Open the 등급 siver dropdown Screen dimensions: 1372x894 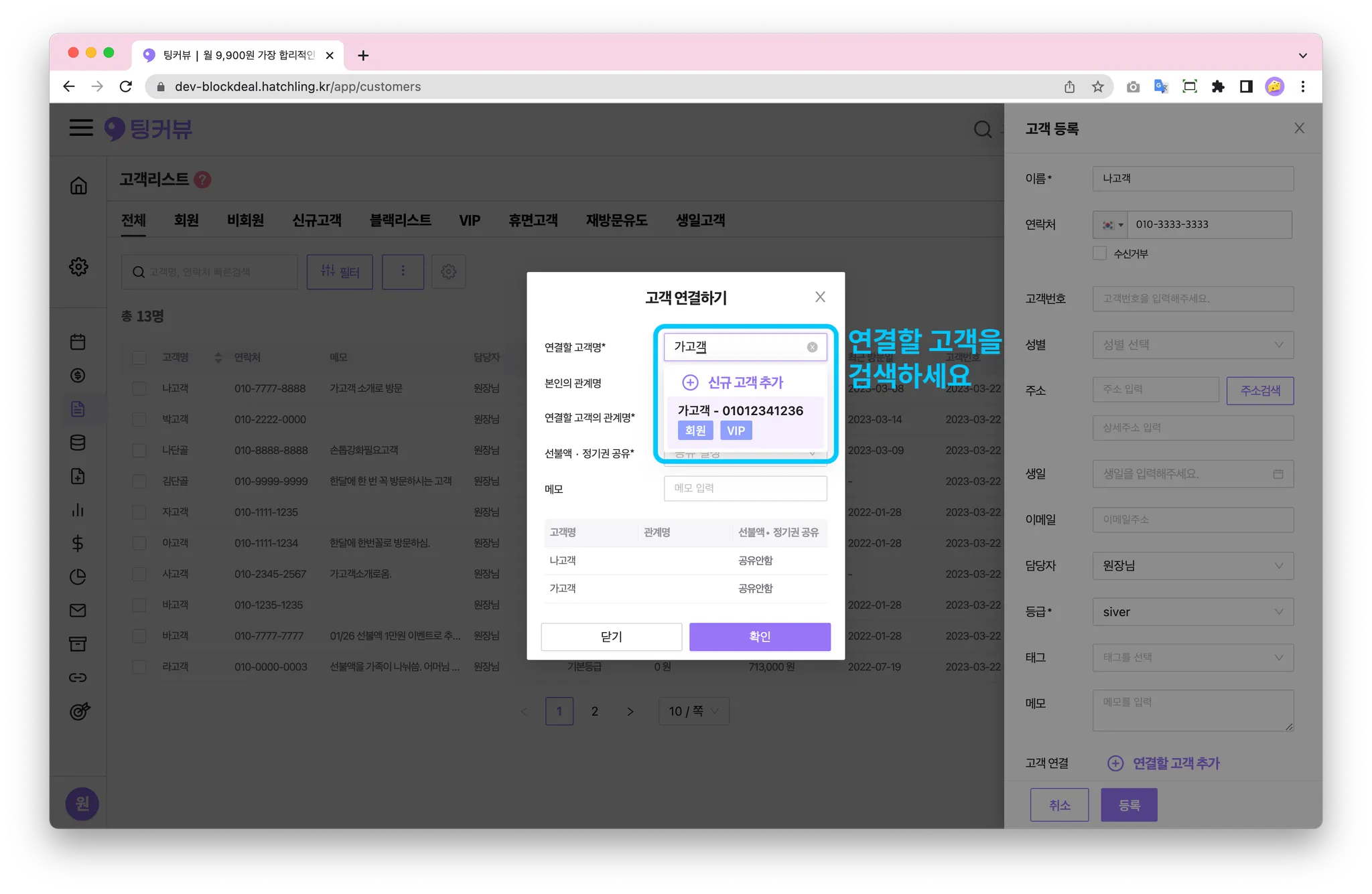[x=1192, y=611]
